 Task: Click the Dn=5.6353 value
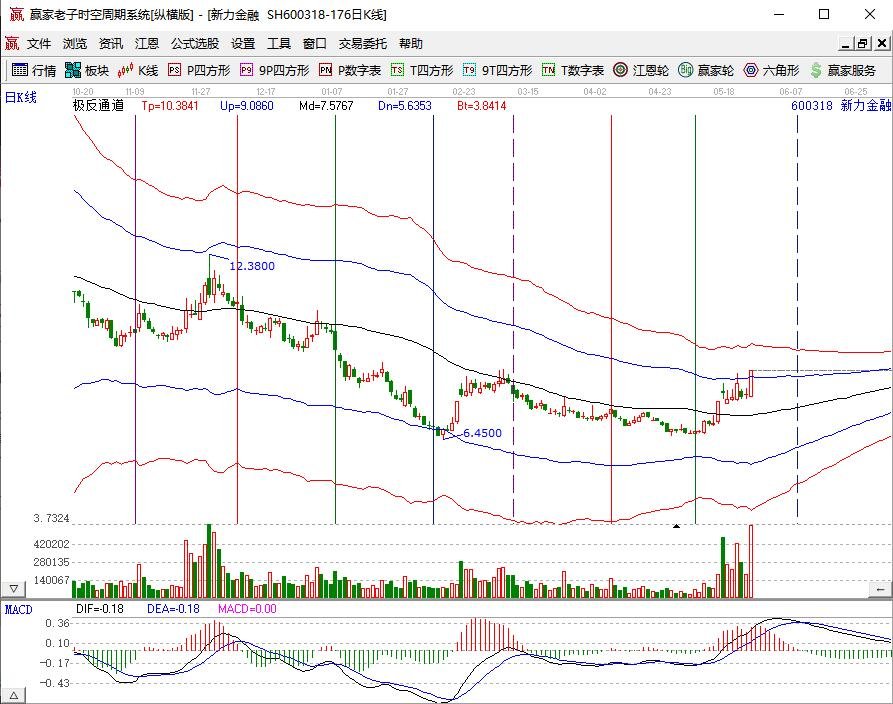point(404,105)
